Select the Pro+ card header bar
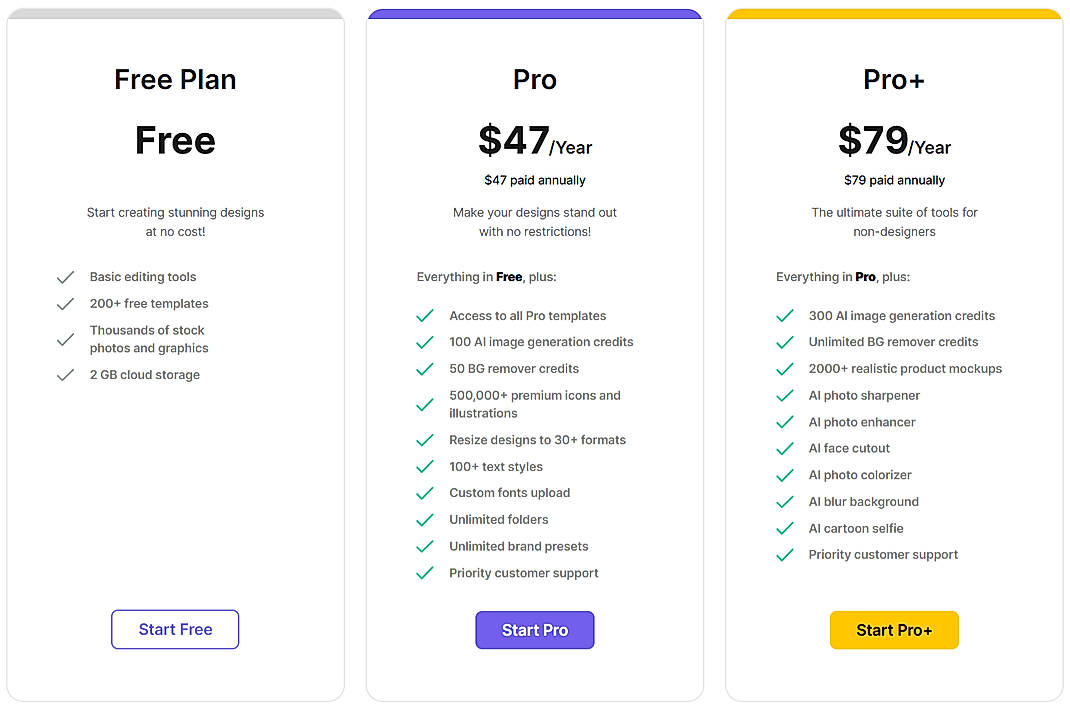1070x705 pixels. (894, 14)
